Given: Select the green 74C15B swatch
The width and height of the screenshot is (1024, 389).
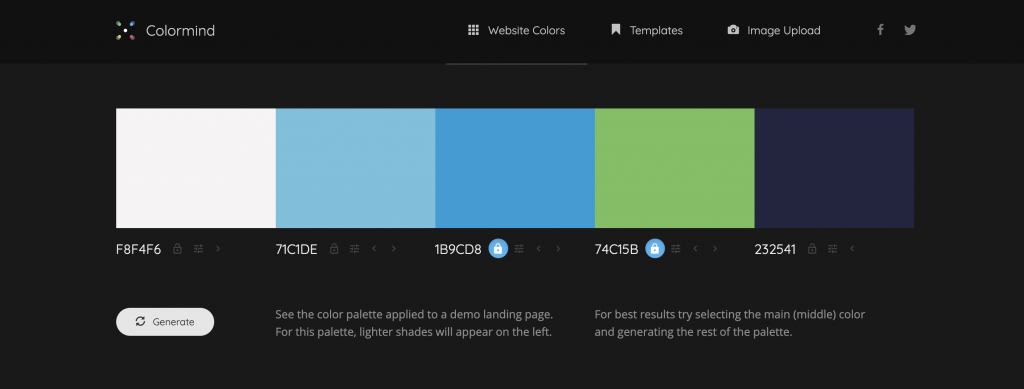Looking at the screenshot, I should coord(675,168).
